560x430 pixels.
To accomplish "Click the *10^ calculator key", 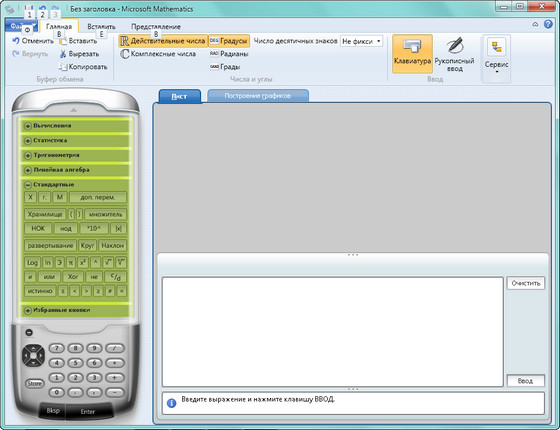I will pyautogui.click(x=94, y=229).
